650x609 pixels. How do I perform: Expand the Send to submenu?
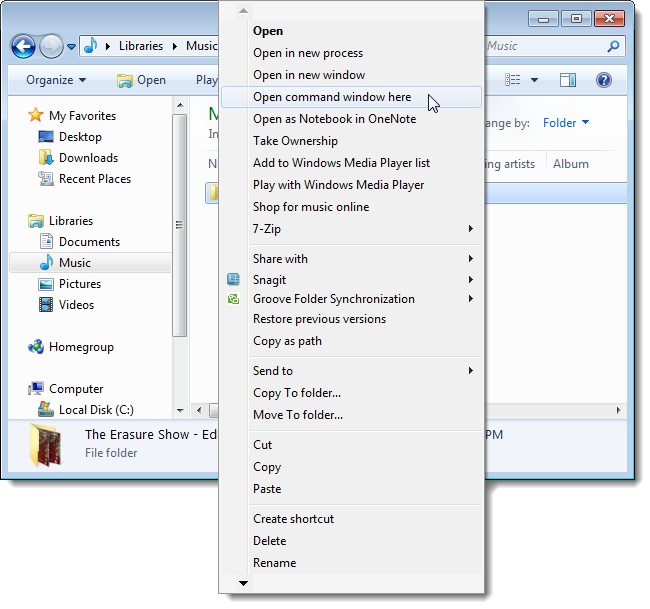(352, 371)
